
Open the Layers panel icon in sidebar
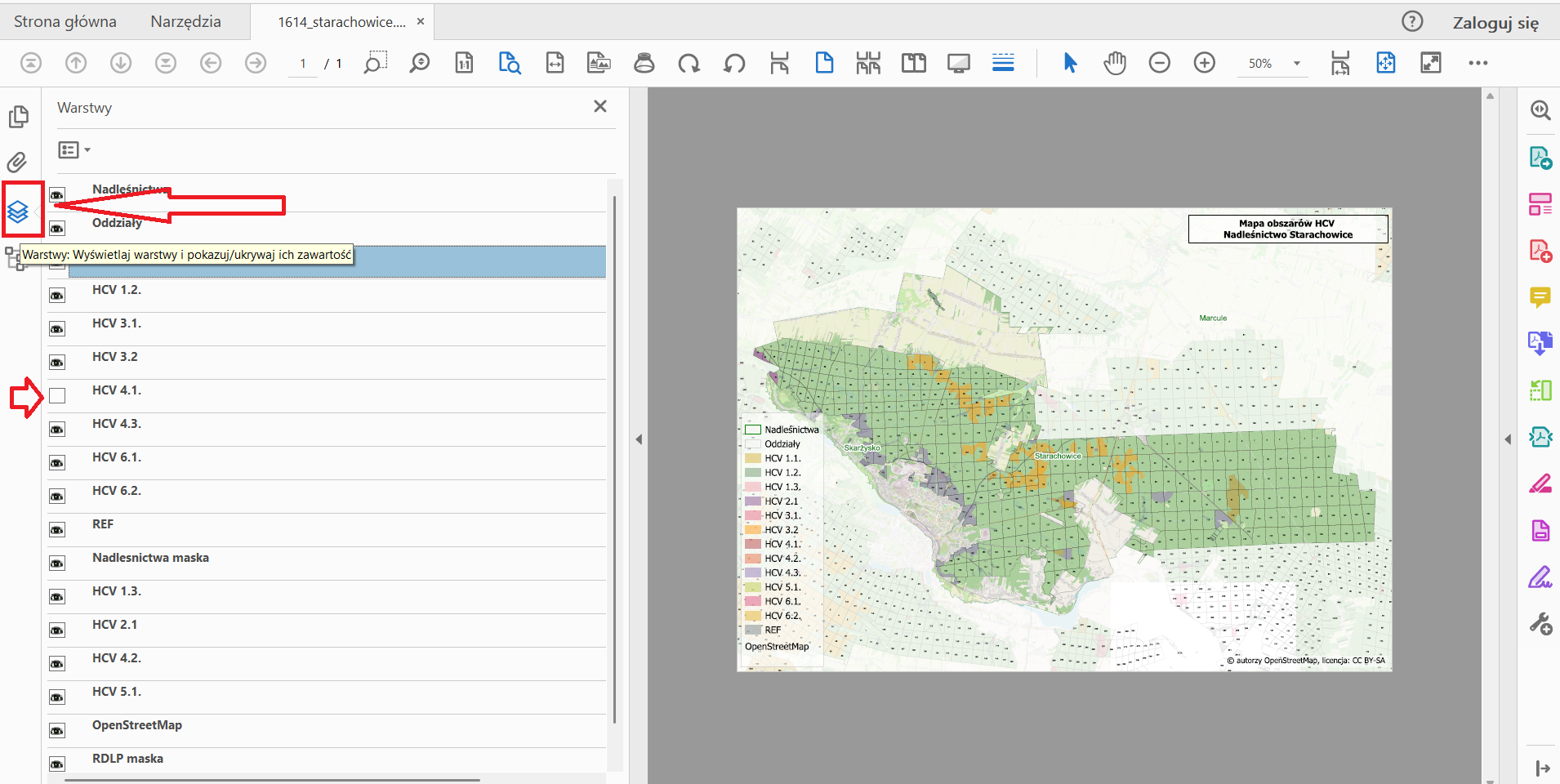click(x=18, y=212)
